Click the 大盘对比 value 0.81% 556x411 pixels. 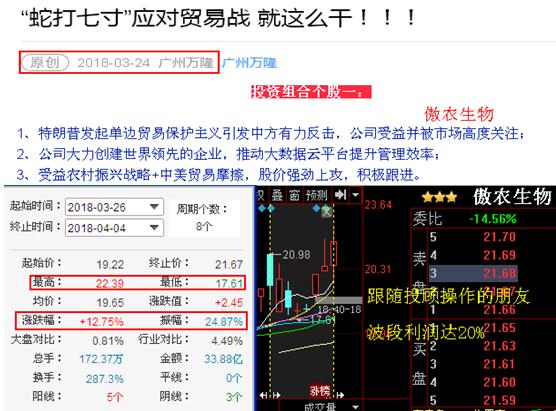pos(108,341)
